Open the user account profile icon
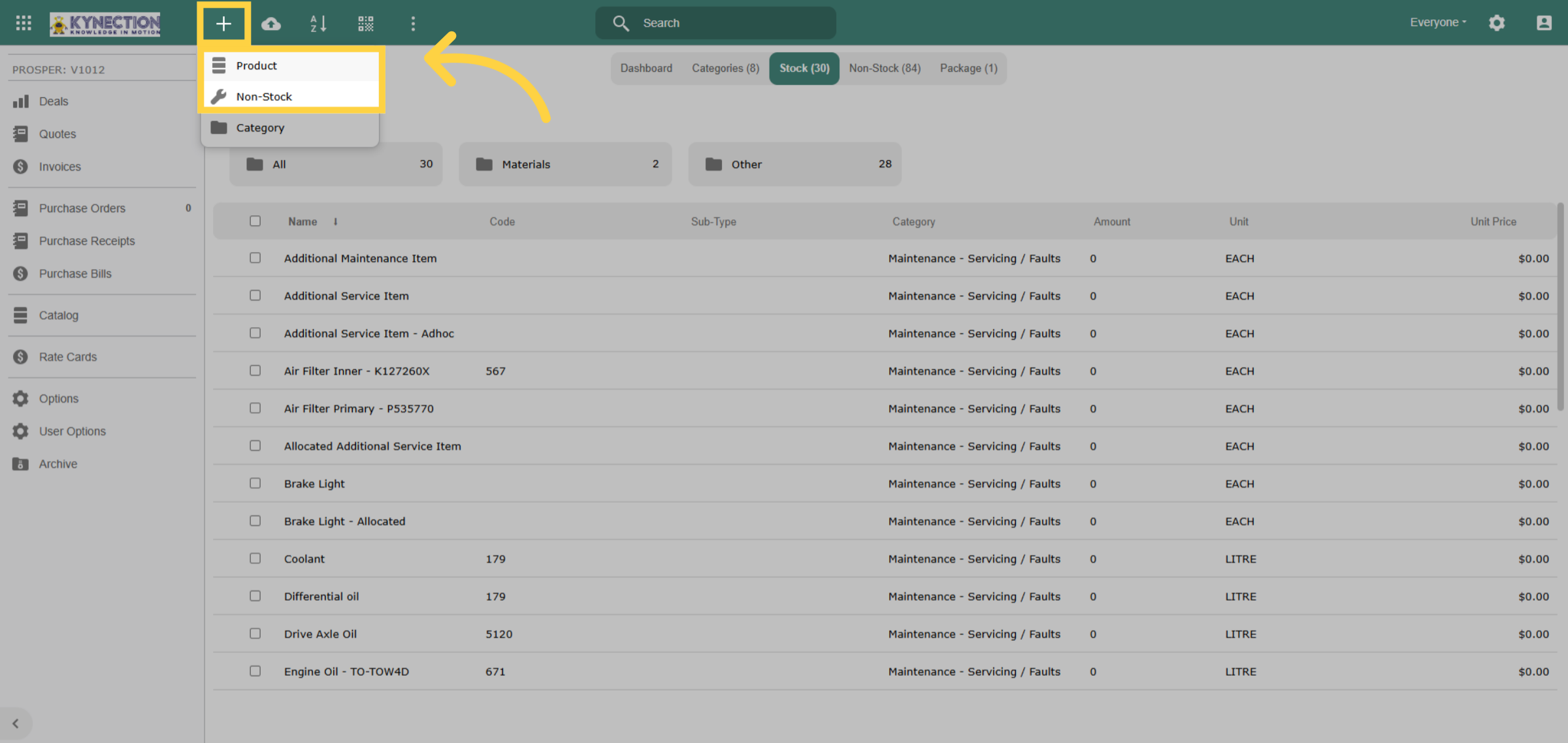This screenshot has width=1568, height=743. pyautogui.click(x=1544, y=23)
